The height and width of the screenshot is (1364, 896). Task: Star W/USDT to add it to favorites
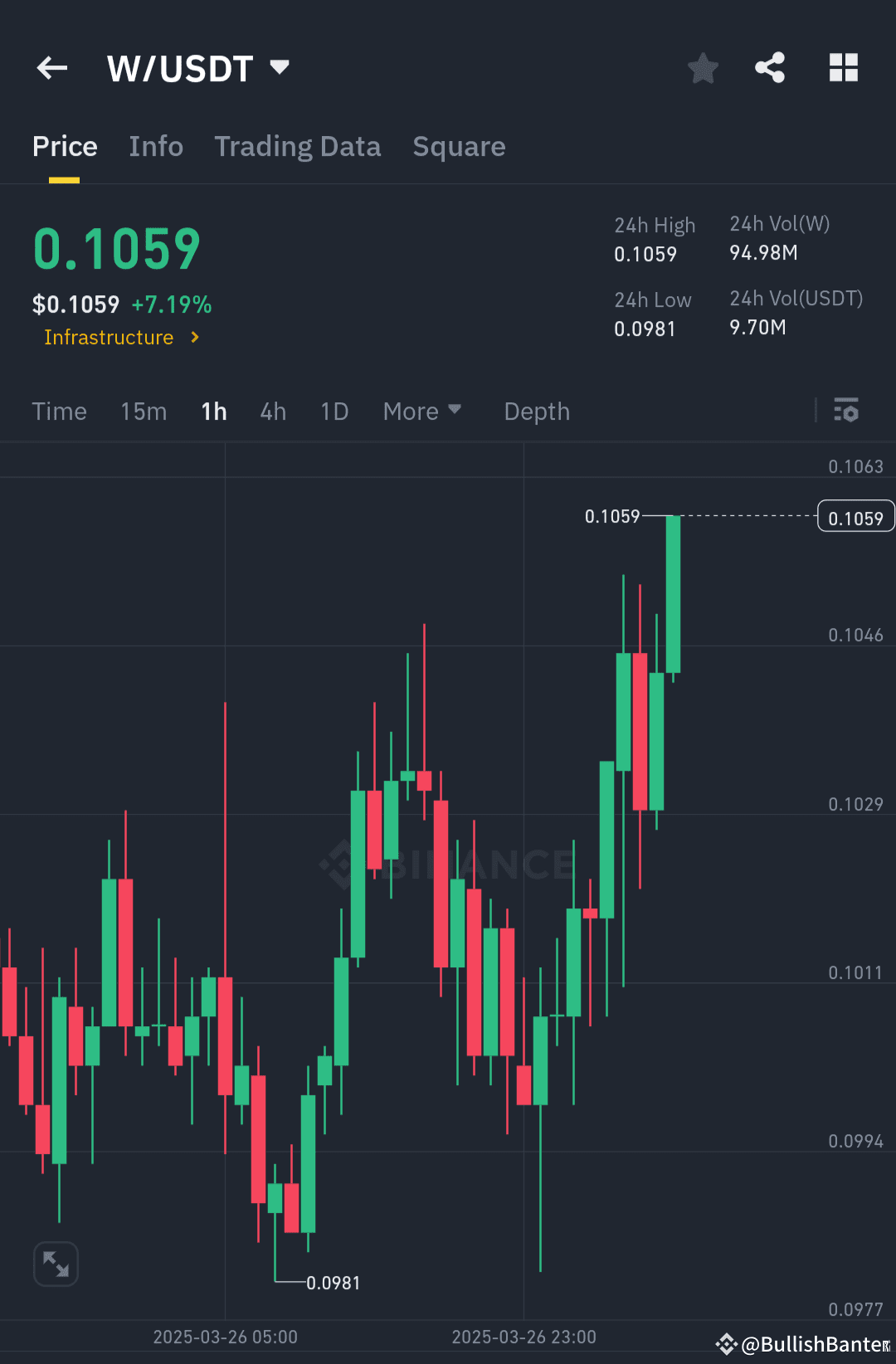703,68
